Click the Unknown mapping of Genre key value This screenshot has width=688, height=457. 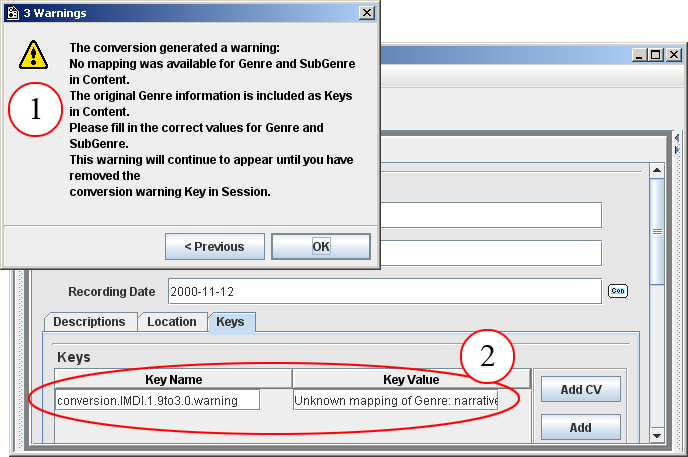396,400
